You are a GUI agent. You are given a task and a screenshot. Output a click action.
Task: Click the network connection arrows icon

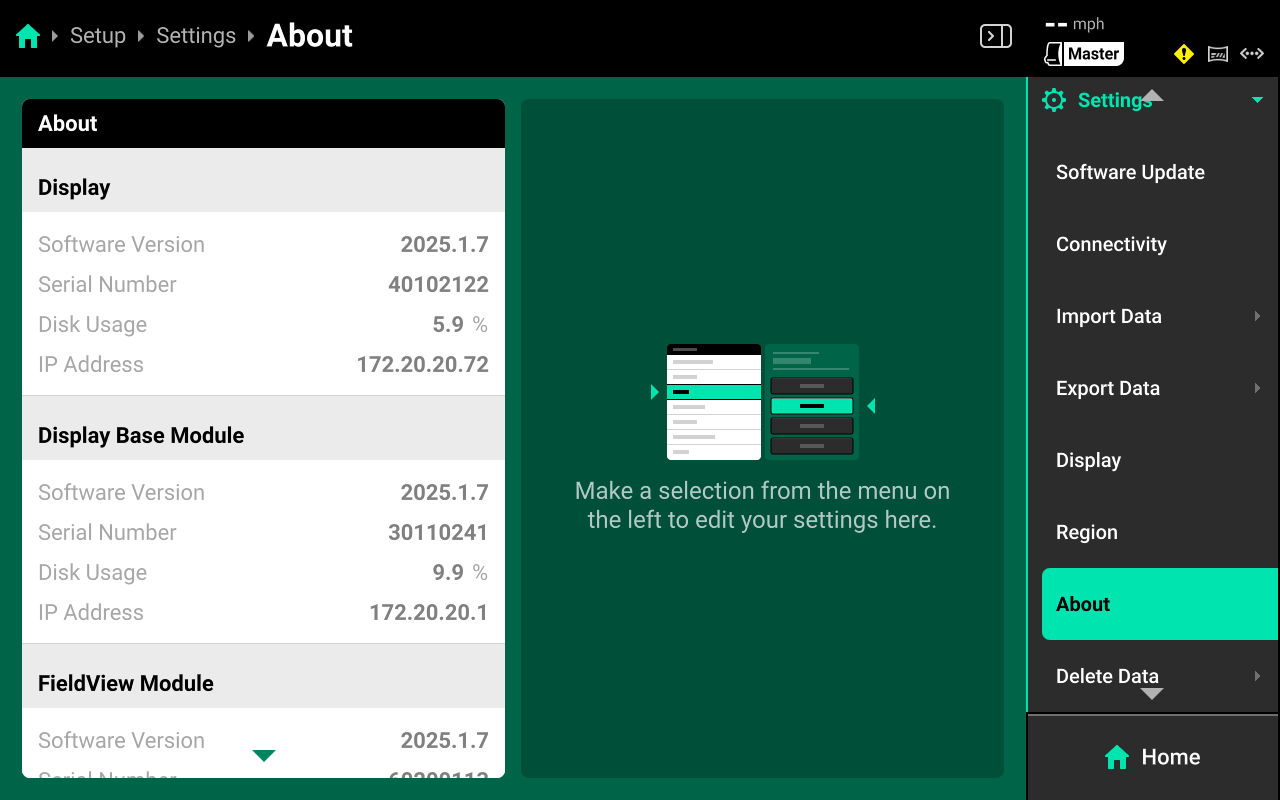[1252, 54]
